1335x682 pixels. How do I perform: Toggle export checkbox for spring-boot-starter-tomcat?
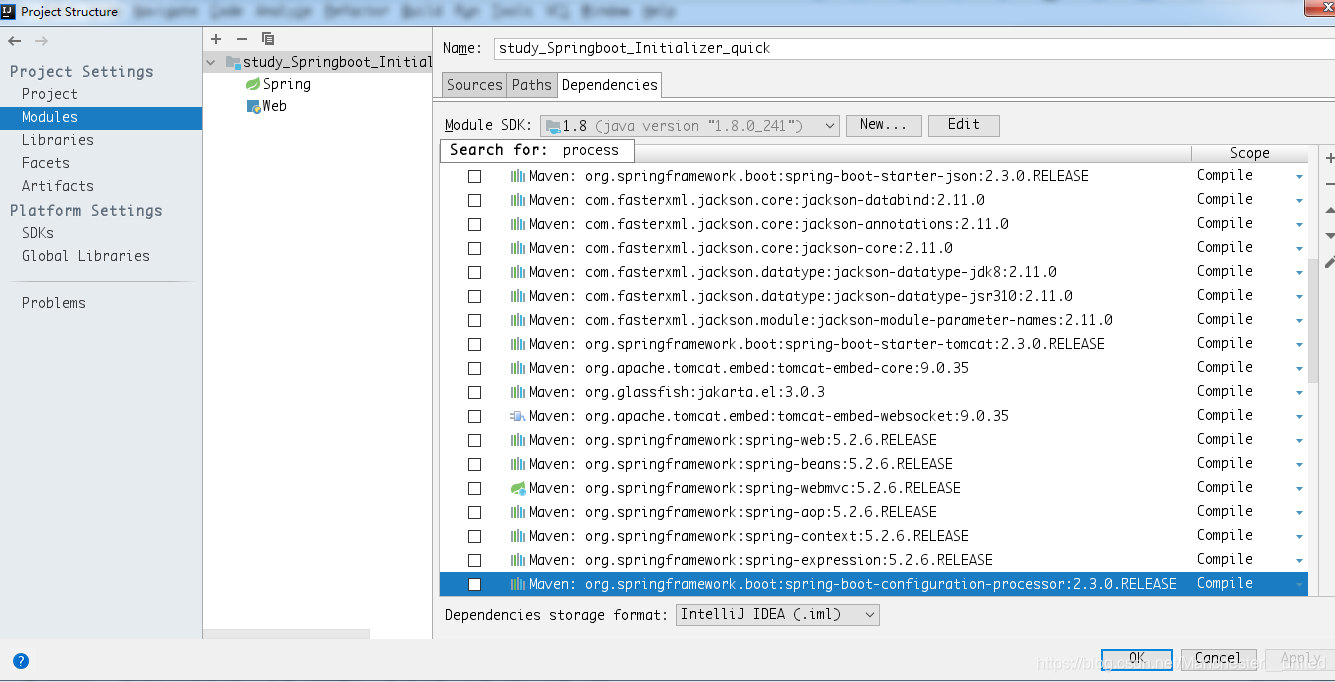[475, 344]
